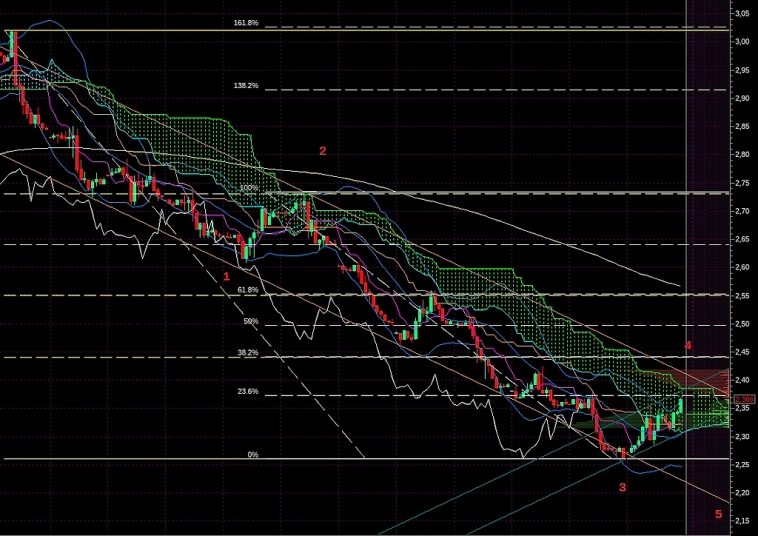Image resolution: width=758 pixels, height=536 pixels.
Task: Select the 138.2% Fibonacci level label
Action: (246, 86)
